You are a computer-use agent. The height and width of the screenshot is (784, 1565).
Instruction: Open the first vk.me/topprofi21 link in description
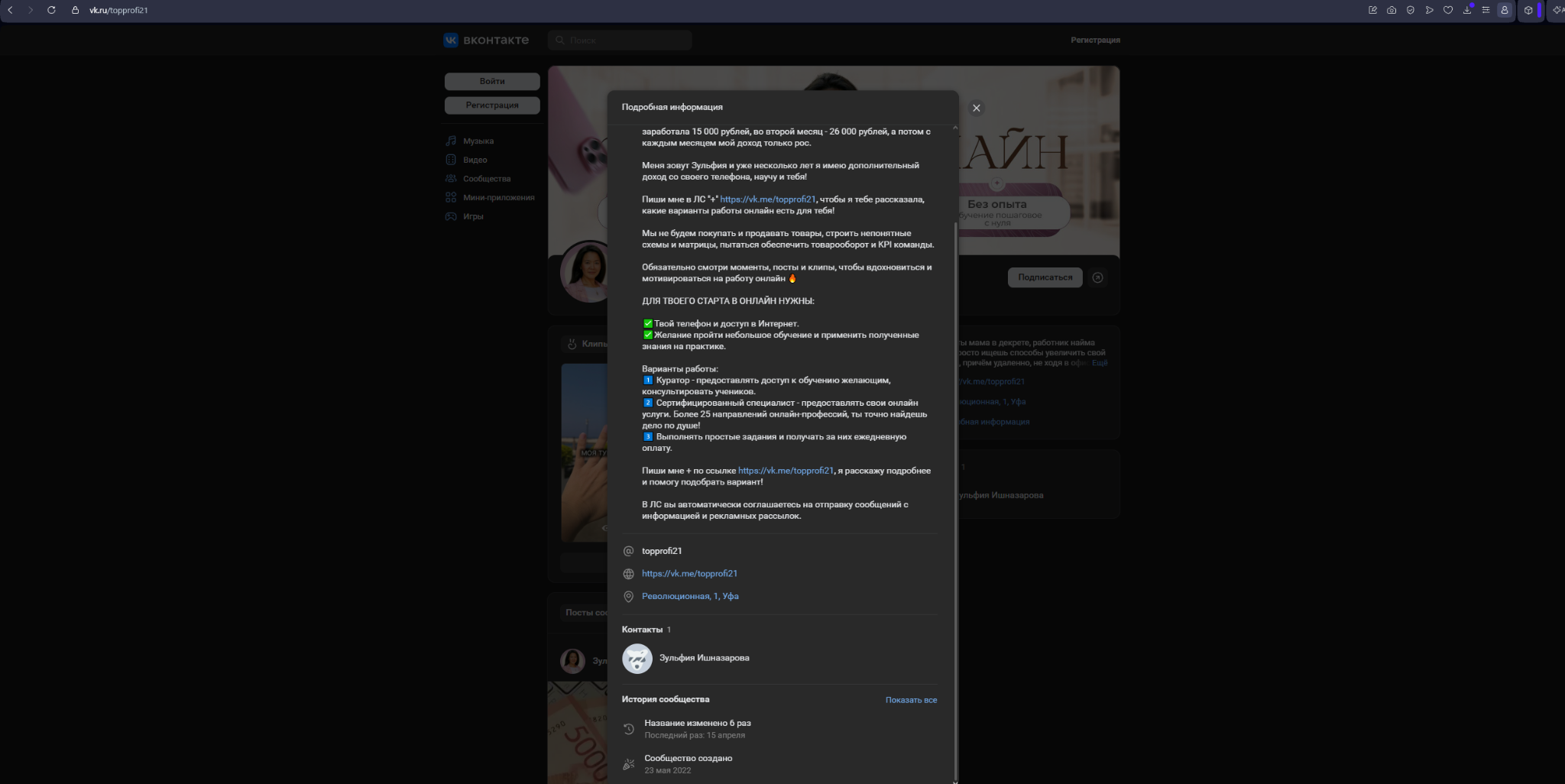point(768,199)
